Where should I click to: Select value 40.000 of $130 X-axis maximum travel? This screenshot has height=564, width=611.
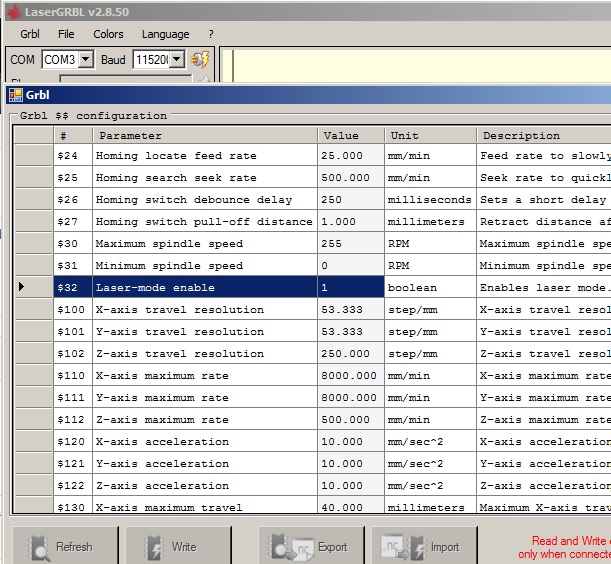(x=351, y=505)
